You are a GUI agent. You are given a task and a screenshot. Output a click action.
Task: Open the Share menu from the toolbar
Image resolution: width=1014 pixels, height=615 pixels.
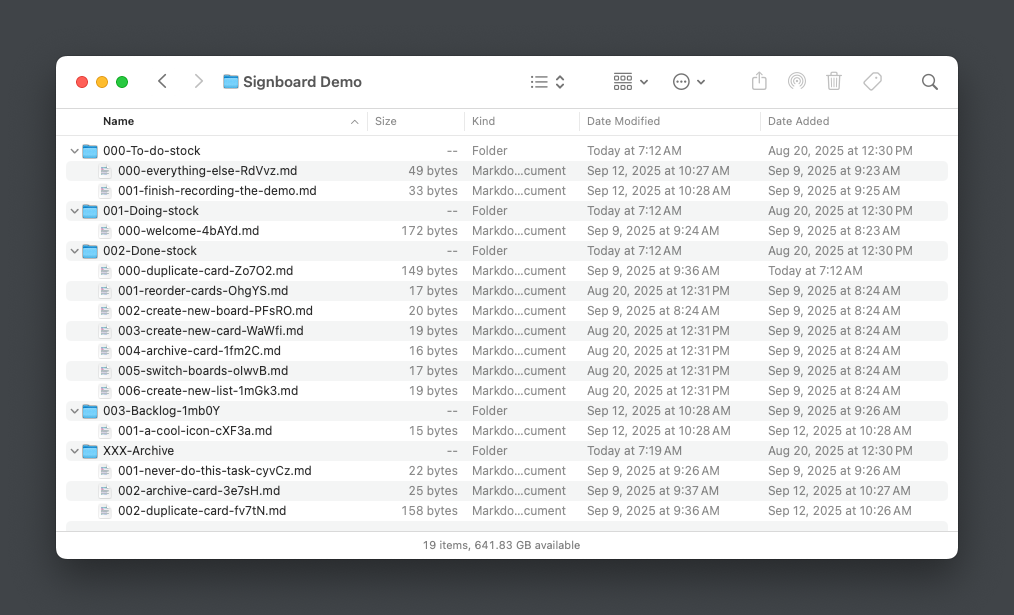[759, 81]
